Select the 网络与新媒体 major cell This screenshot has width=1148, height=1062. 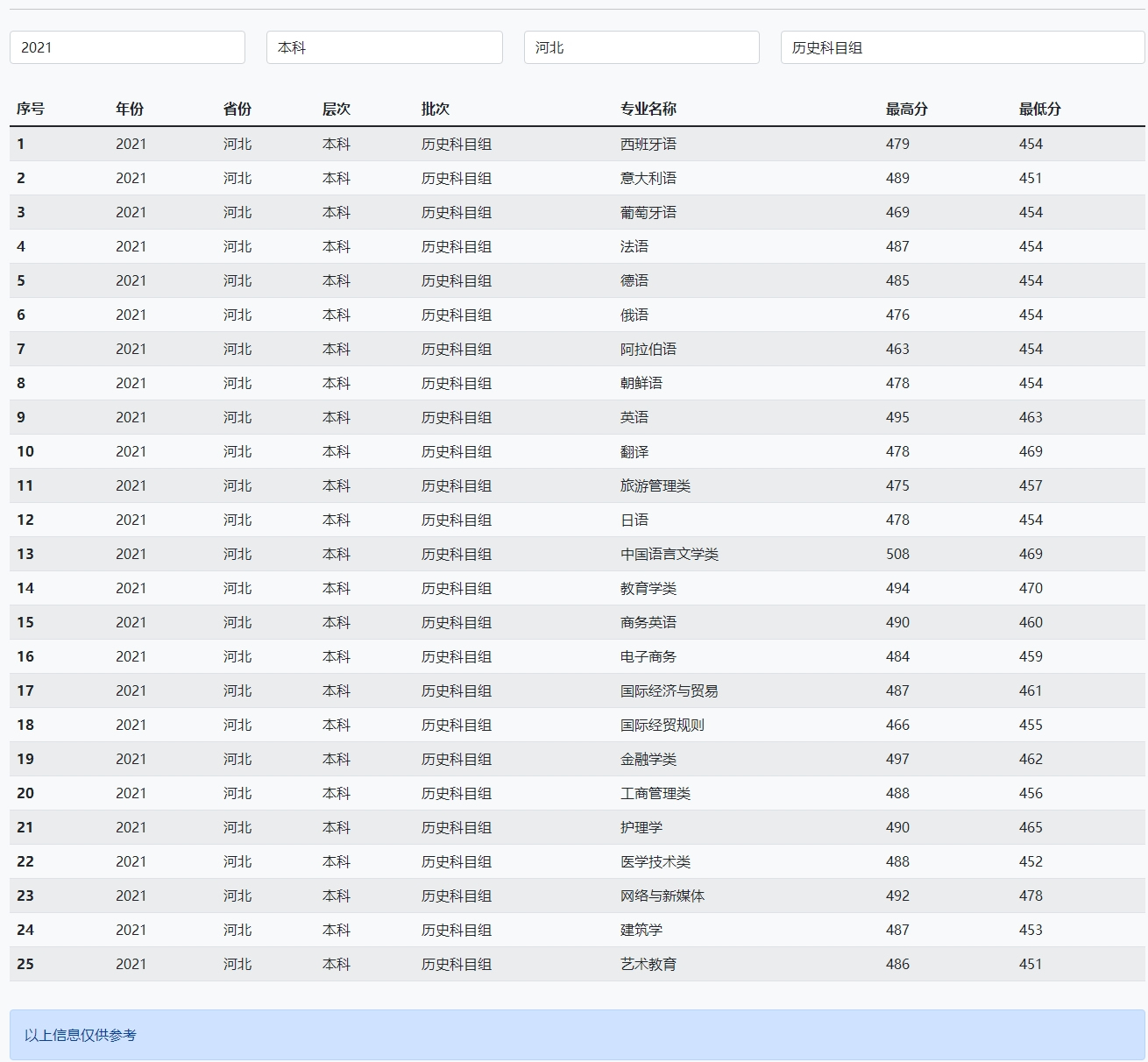tap(663, 896)
